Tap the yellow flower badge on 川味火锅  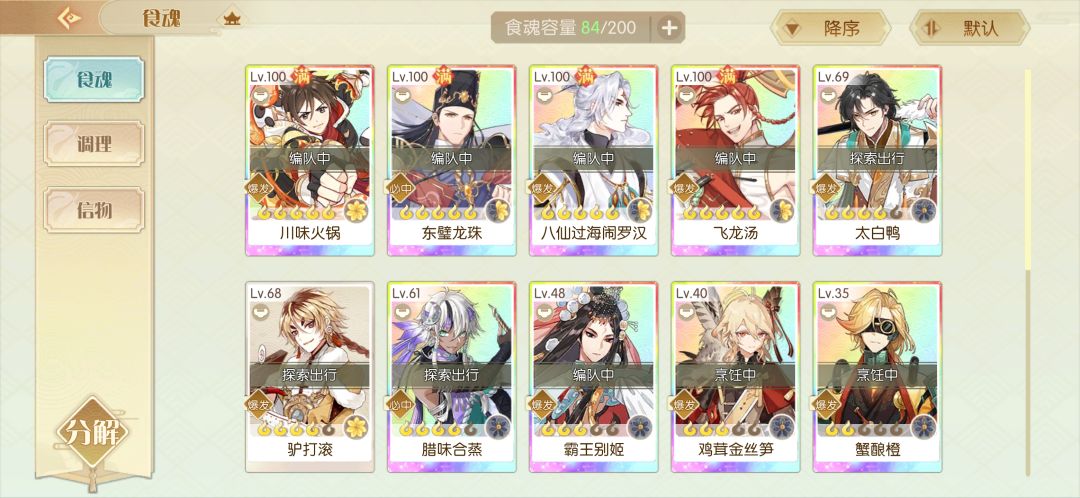click(356, 211)
